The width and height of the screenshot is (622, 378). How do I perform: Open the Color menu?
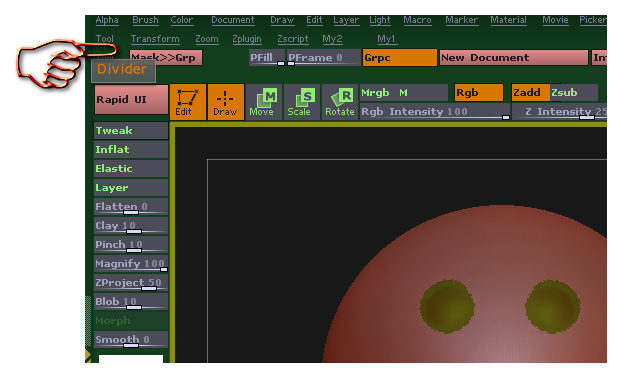click(182, 20)
